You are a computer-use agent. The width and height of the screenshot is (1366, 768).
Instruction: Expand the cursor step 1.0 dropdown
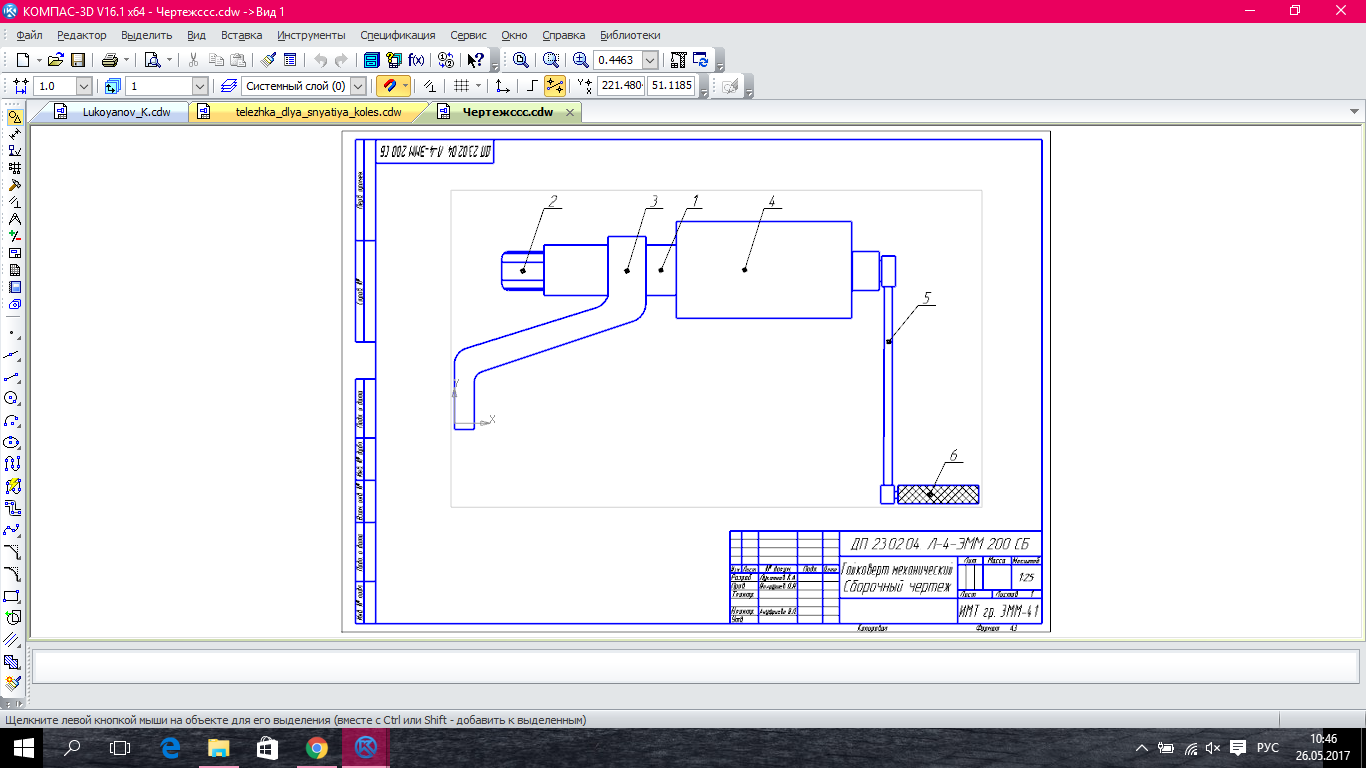coord(83,86)
